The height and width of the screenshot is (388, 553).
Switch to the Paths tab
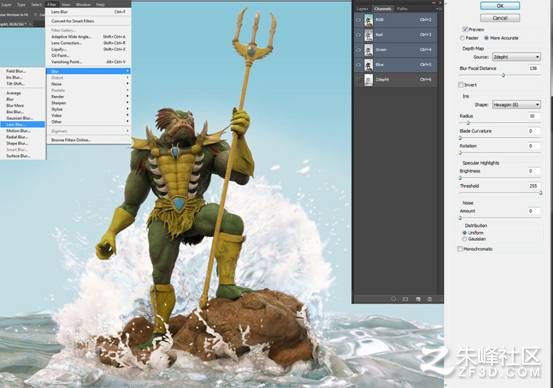402,9
